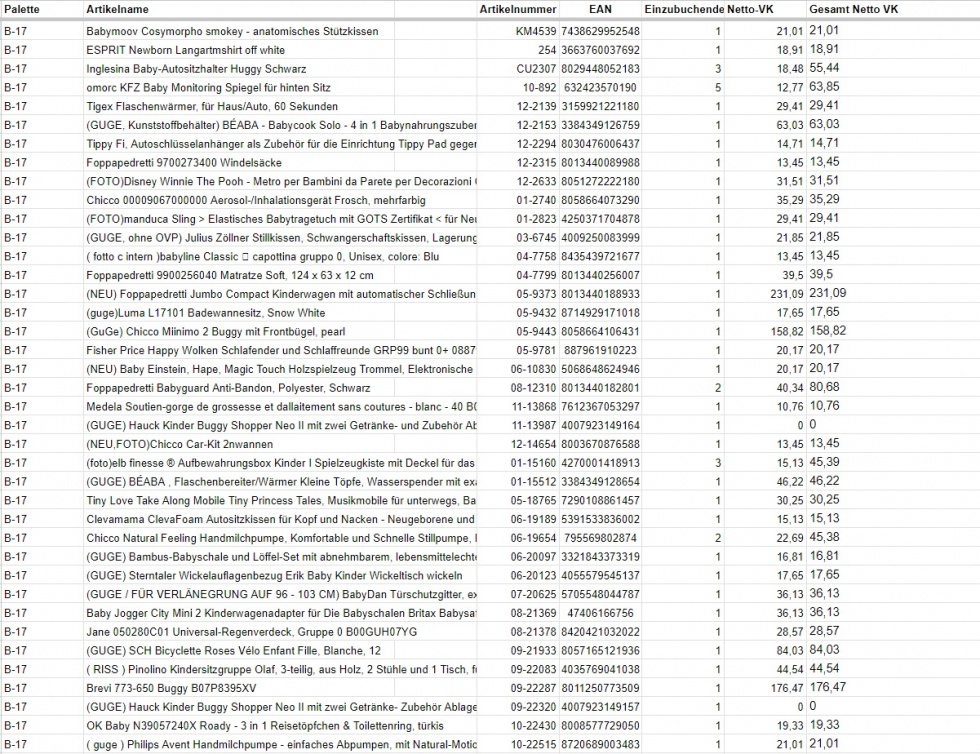Click the total value "55,44"
This screenshot has height=754, width=980.
click(x=824, y=68)
